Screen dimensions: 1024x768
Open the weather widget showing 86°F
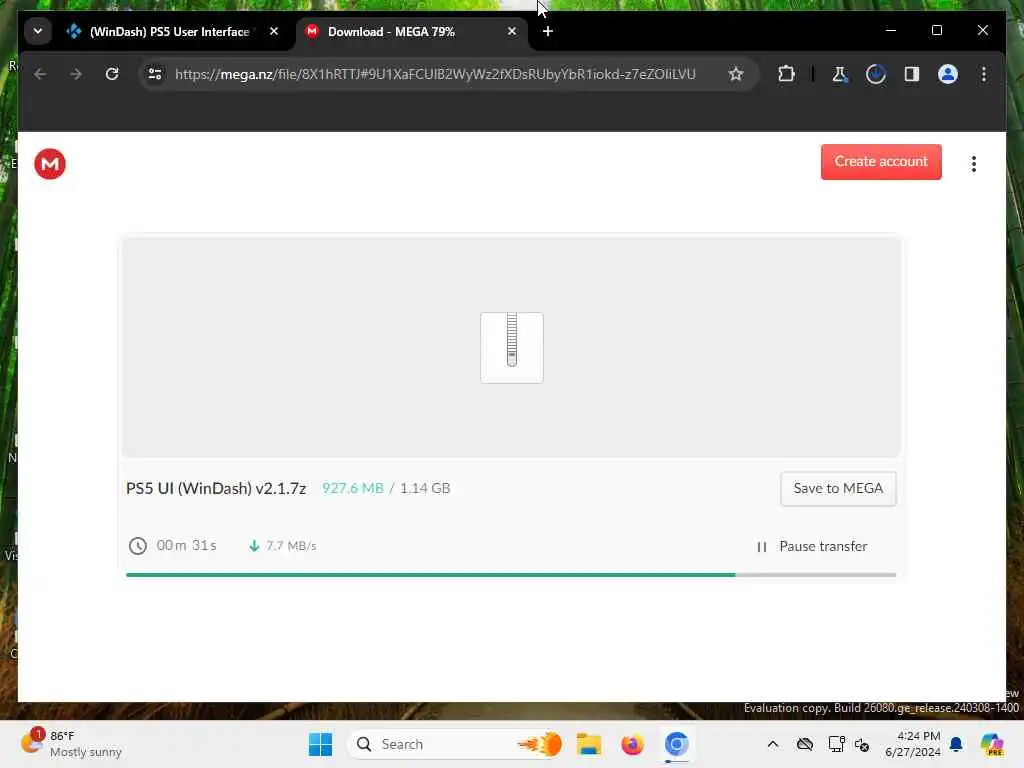click(x=71, y=744)
